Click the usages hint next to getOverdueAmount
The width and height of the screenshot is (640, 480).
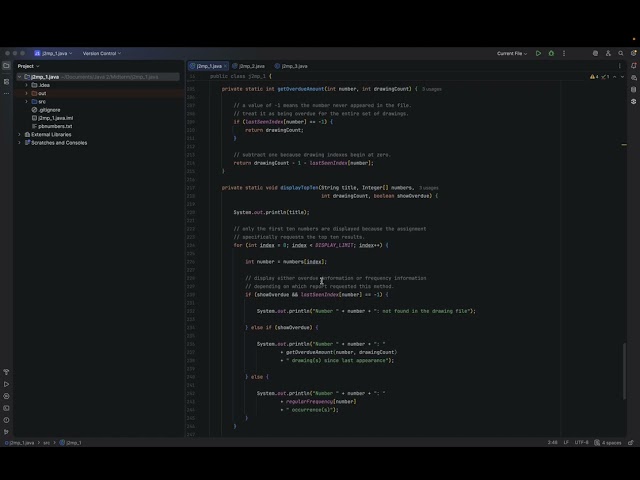tap(431, 89)
